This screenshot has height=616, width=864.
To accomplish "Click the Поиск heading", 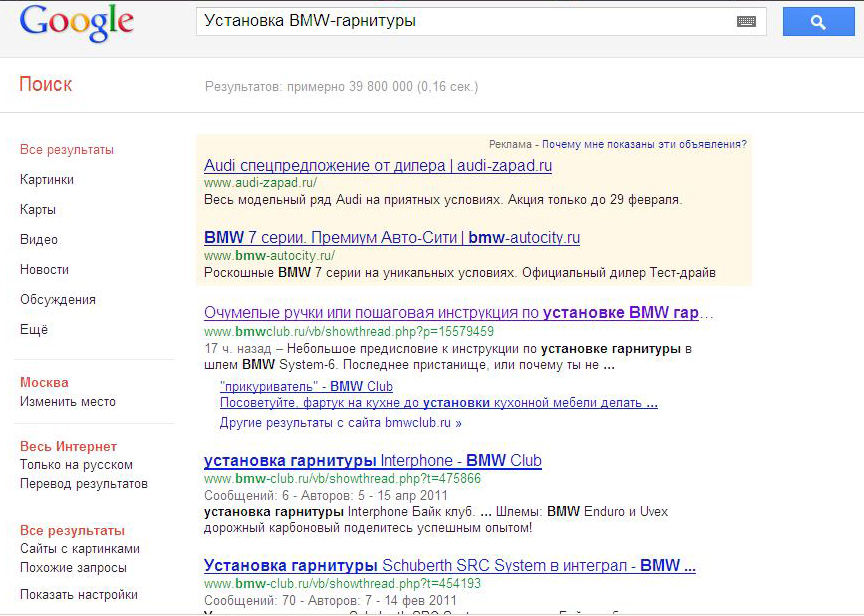I will 46,84.
